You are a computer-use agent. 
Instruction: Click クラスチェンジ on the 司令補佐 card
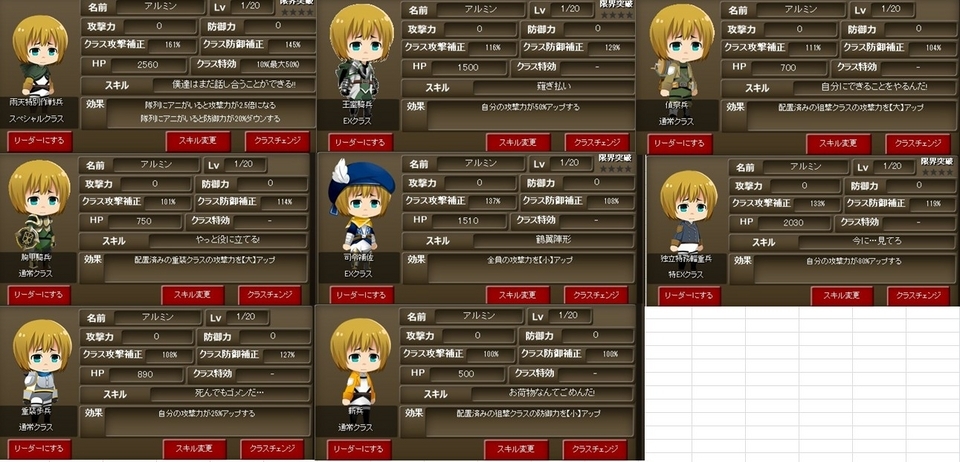tap(596, 295)
